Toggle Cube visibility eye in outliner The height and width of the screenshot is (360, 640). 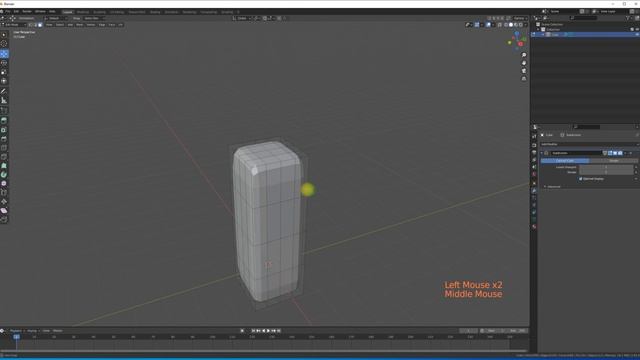coord(637,35)
